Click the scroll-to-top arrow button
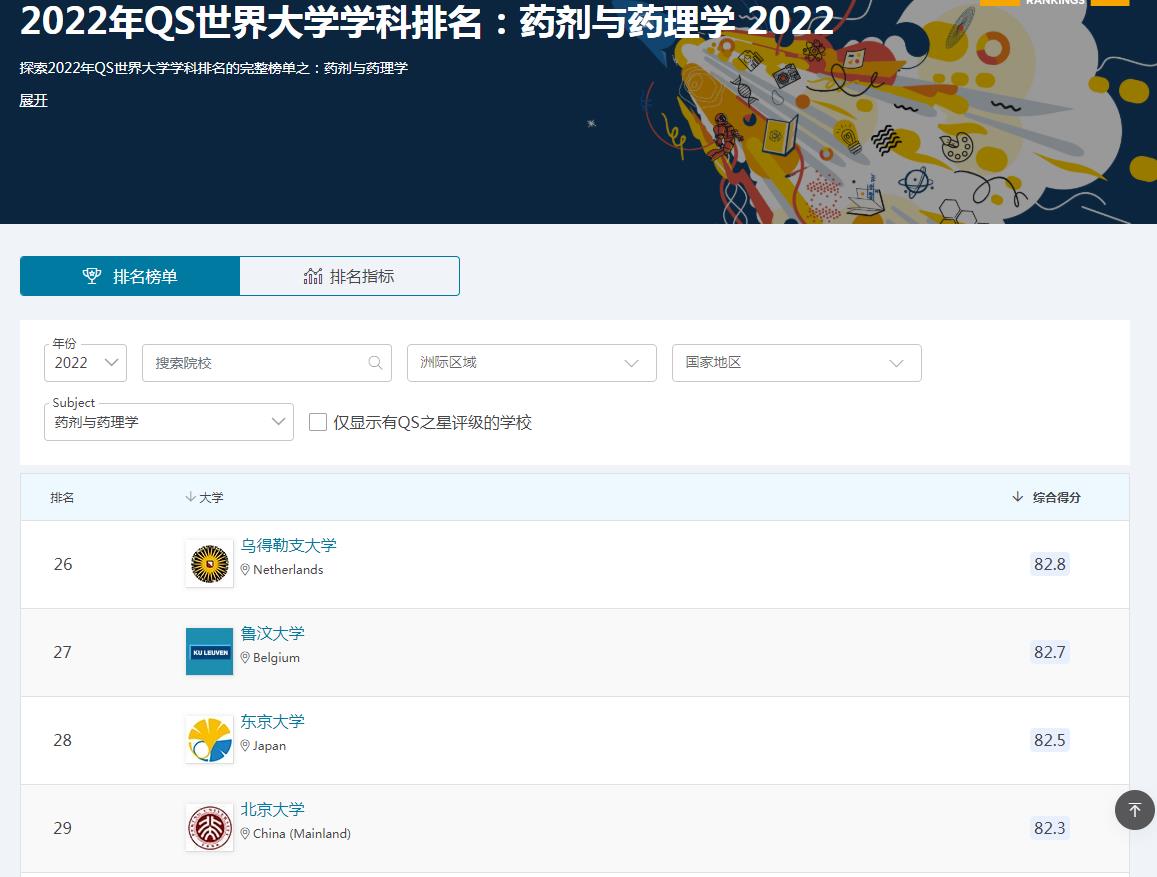The height and width of the screenshot is (877, 1157). (1134, 810)
